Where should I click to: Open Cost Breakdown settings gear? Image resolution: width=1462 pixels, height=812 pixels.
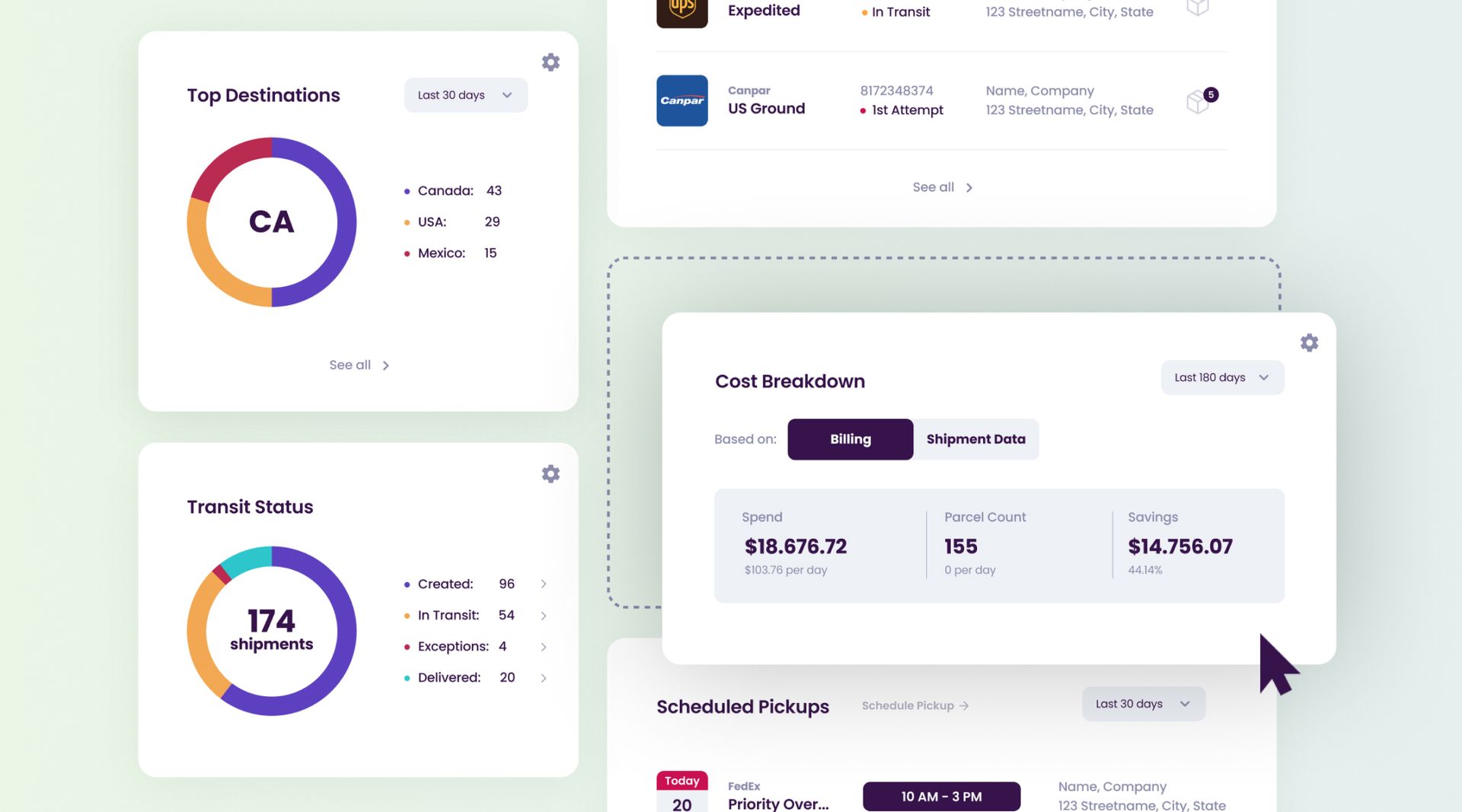click(1309, 342)
